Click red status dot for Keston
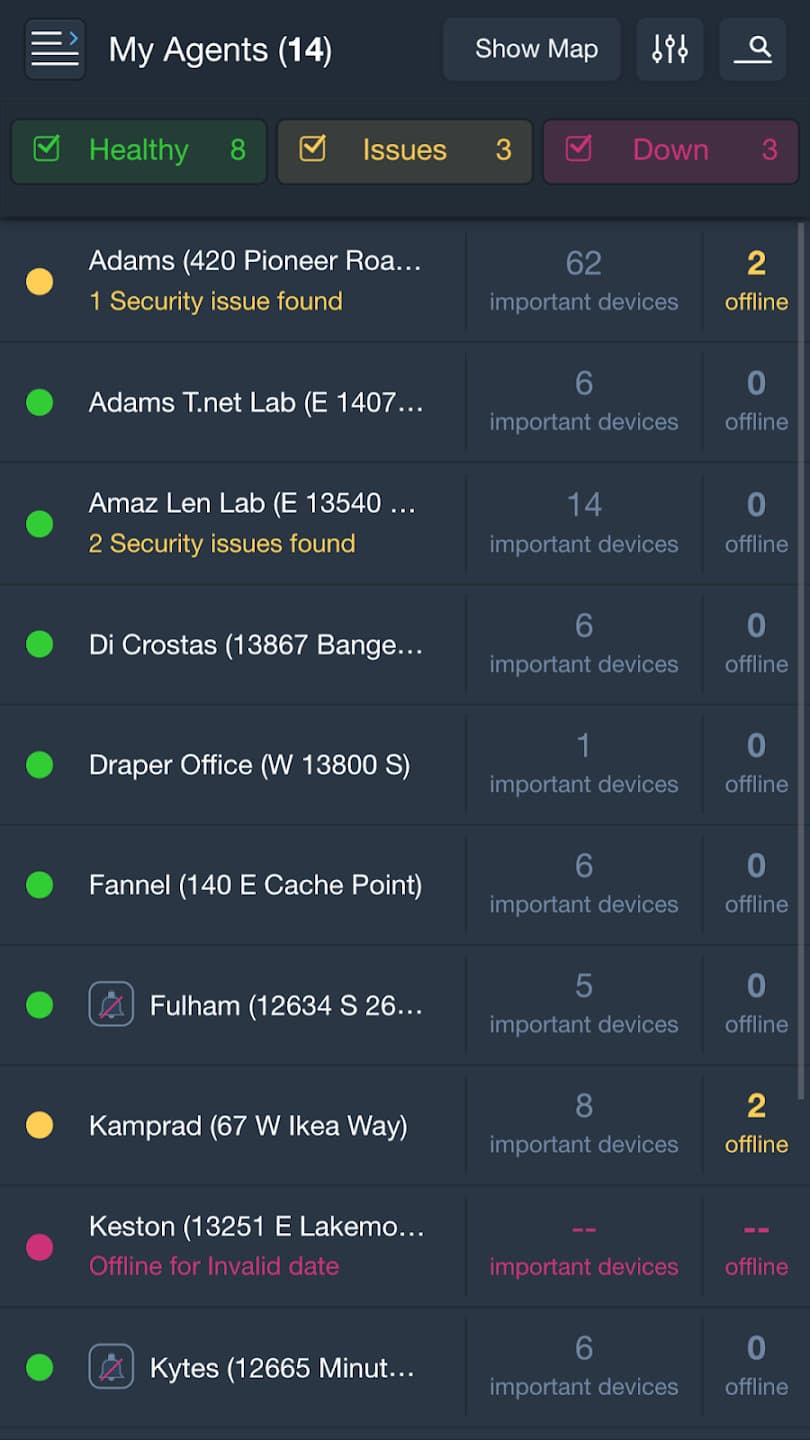810x1440 pixels. coord(39,1246)
